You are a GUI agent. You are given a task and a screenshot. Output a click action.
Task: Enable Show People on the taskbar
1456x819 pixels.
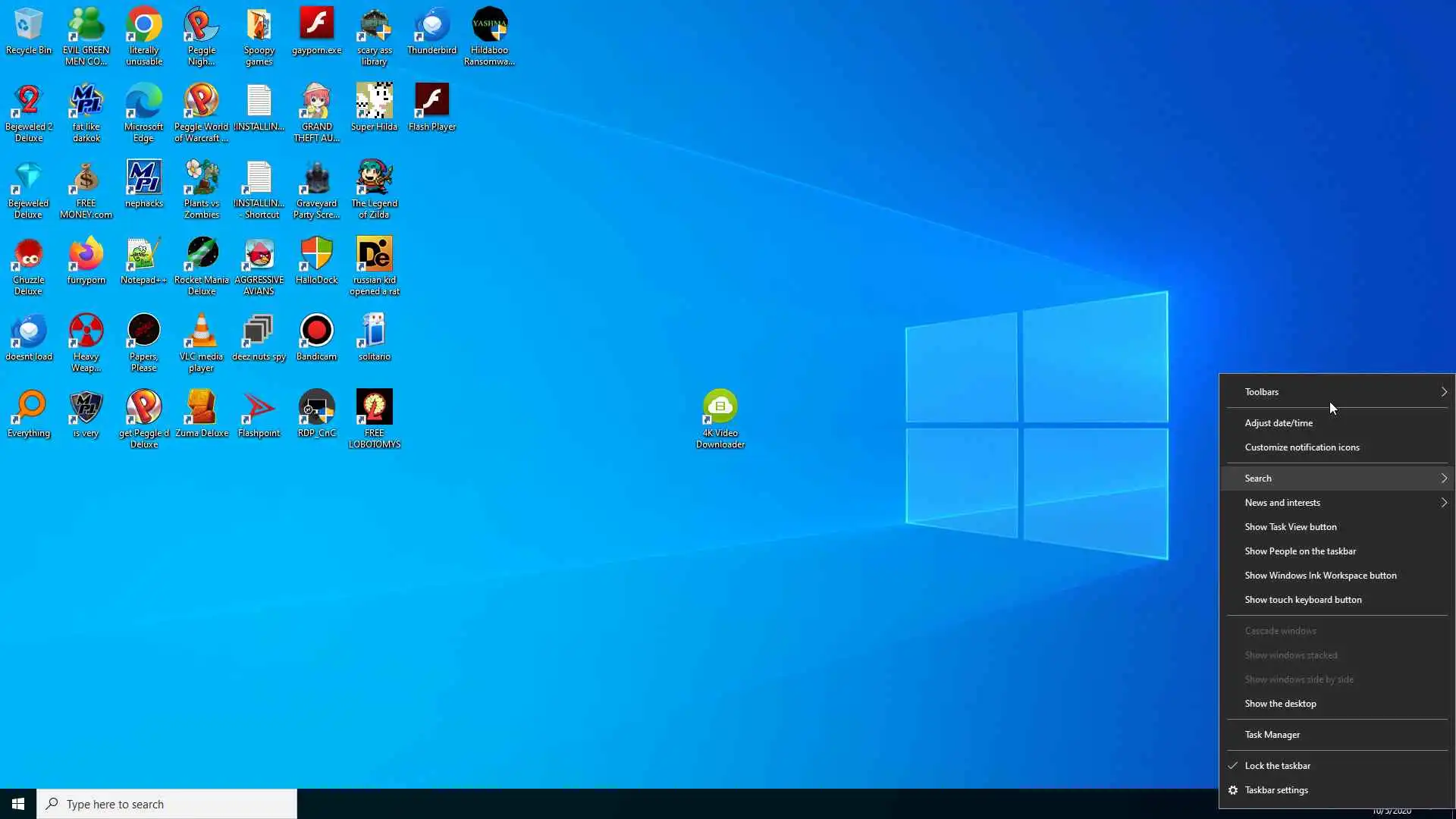(x=1300, y=551)
